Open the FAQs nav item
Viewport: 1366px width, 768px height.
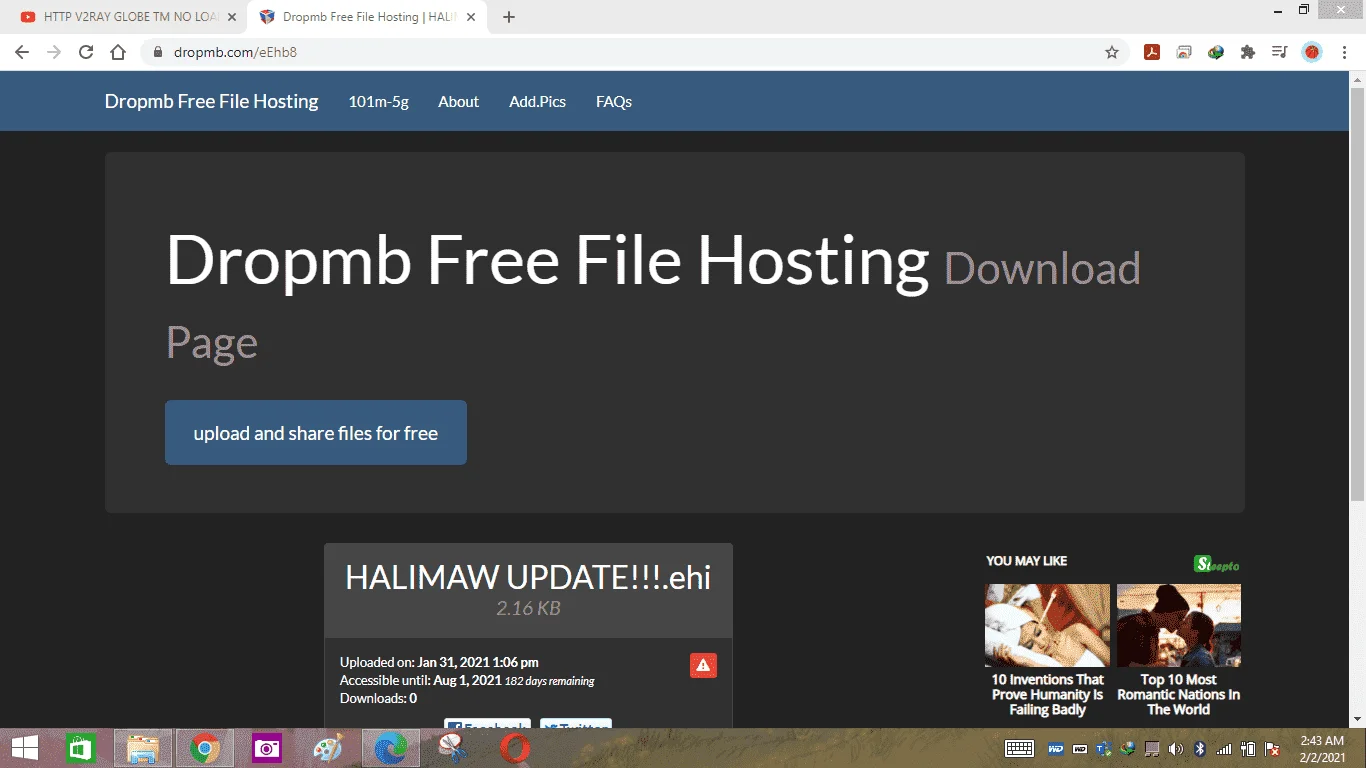[x=614, y=101]
